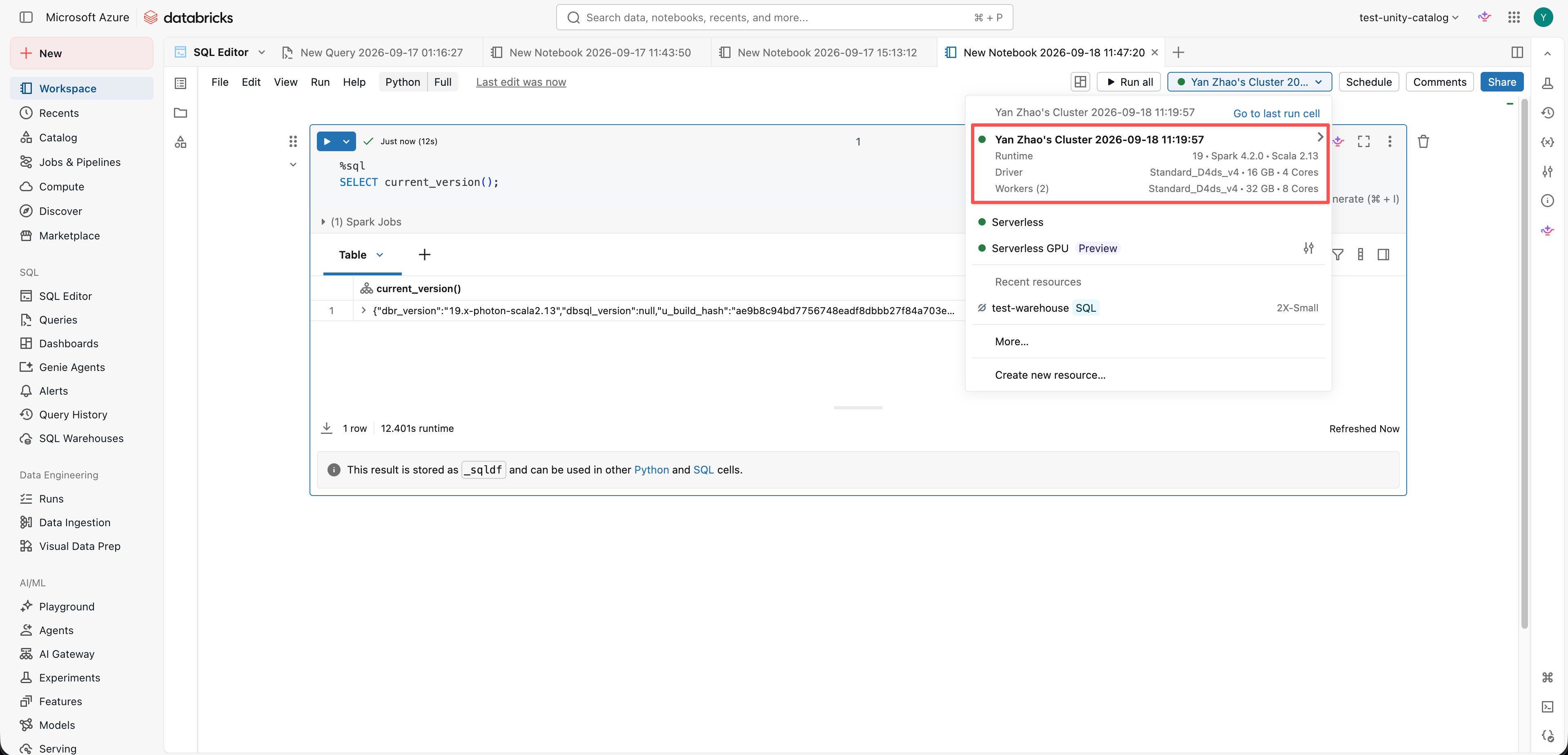The height and width of the screenshot is (755, 1568).
Task: Delete the cell with trash icon
Action: pos(1423,141)
